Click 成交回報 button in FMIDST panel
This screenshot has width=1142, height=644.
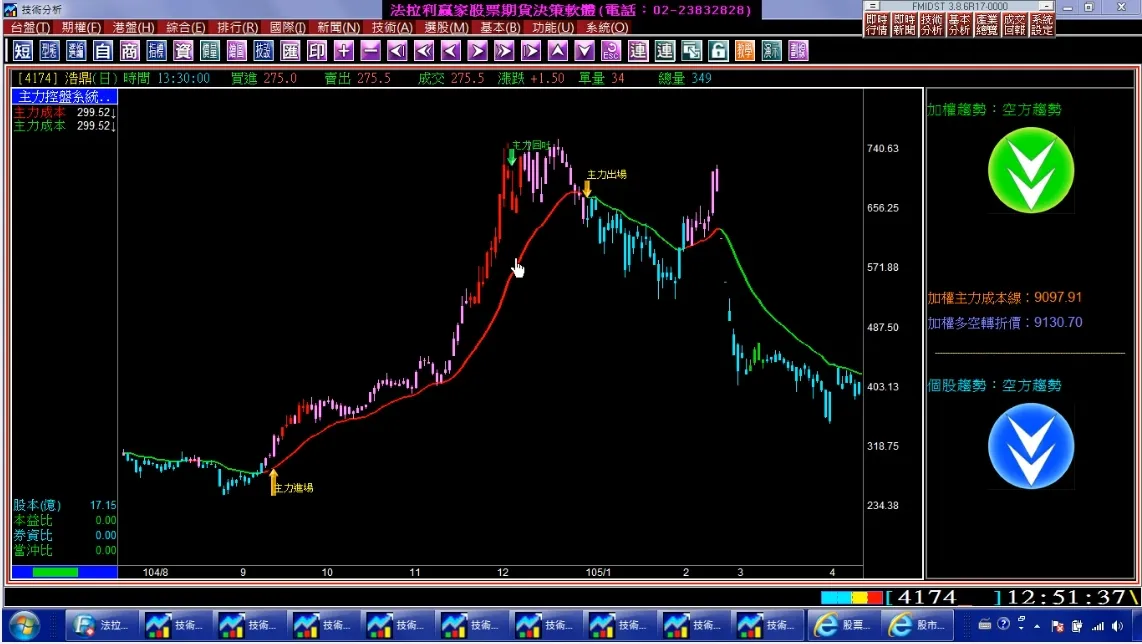[x=1015, y=25]
